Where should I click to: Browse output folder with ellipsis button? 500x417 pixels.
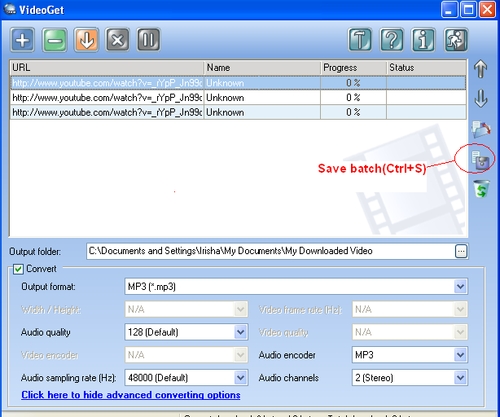[461, 251]
